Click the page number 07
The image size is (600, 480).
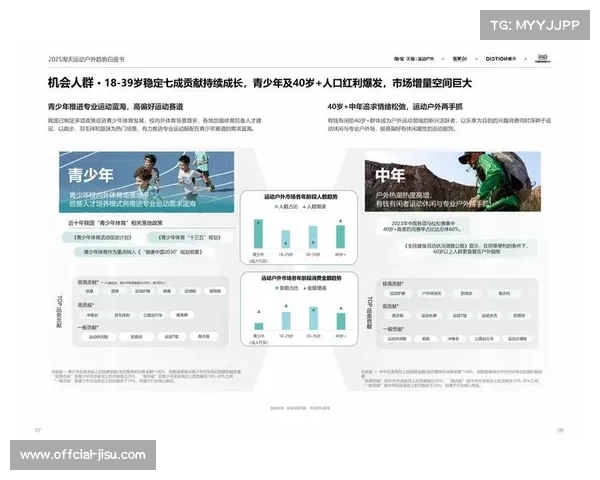[x=38, y=430]
